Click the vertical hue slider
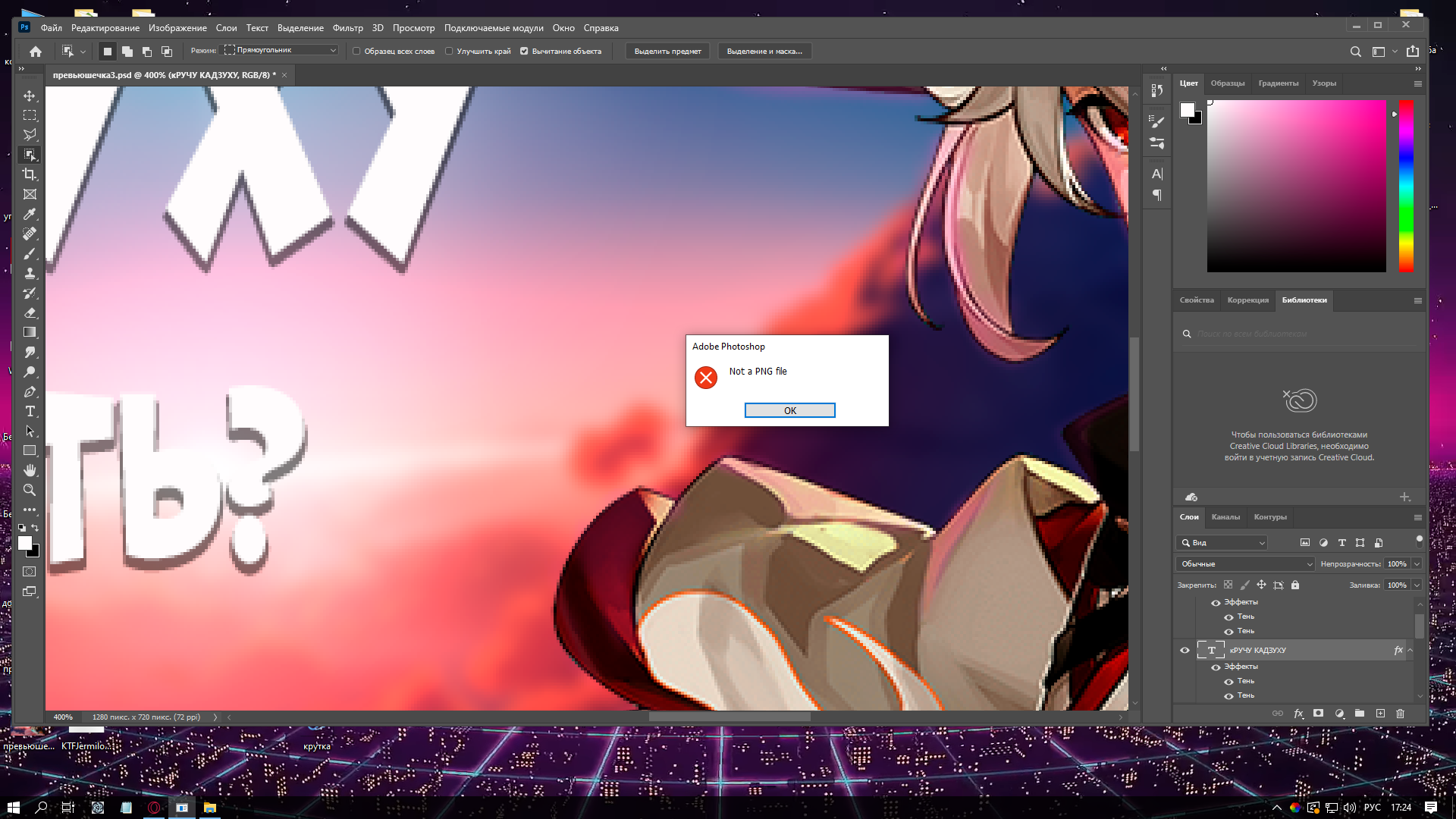The width and height of the screenshot is (1456, 819). pyautogui.click(x=1406, y=186)
